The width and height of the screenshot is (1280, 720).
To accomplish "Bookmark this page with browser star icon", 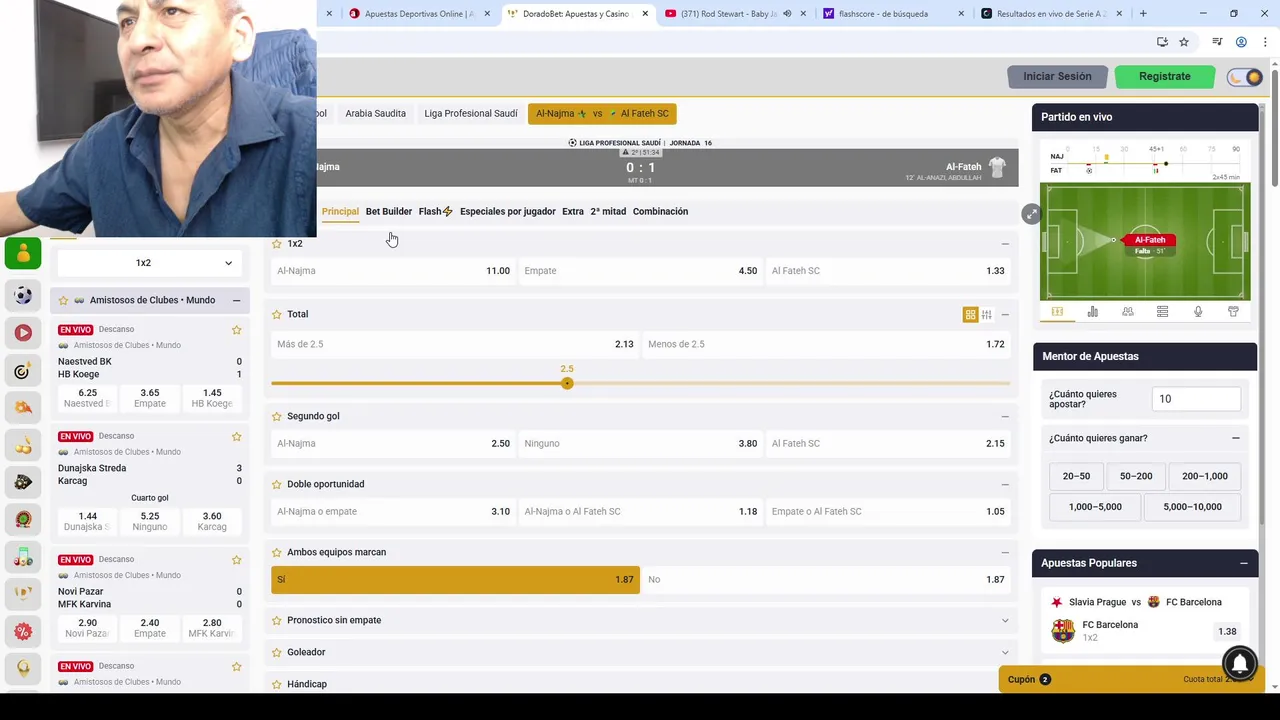I will pyautogui.click(x=1184, y=42).
